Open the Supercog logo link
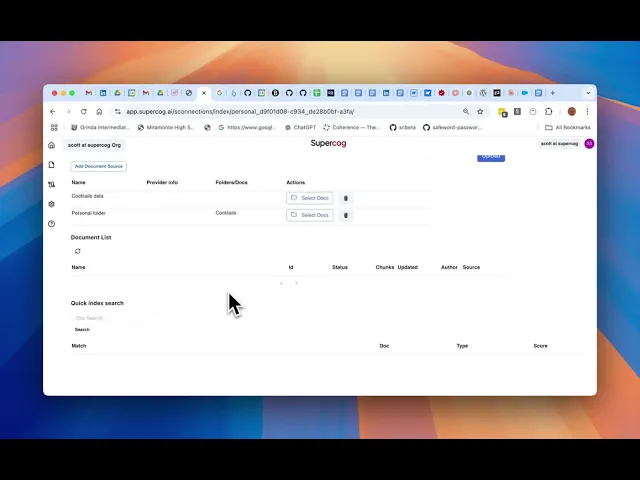 click(328, 143)
